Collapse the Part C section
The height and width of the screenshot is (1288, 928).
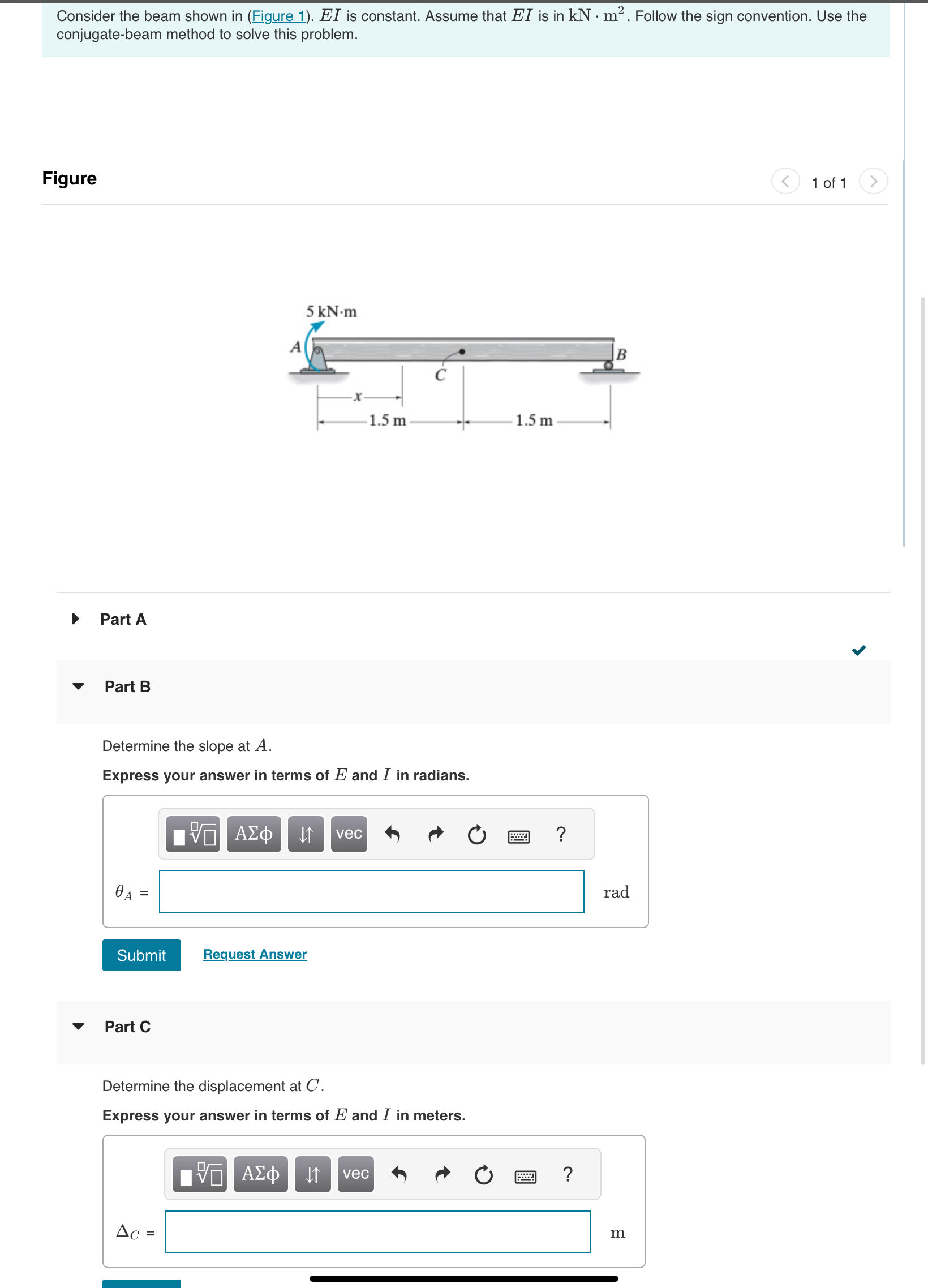(x=79, y=1026)
